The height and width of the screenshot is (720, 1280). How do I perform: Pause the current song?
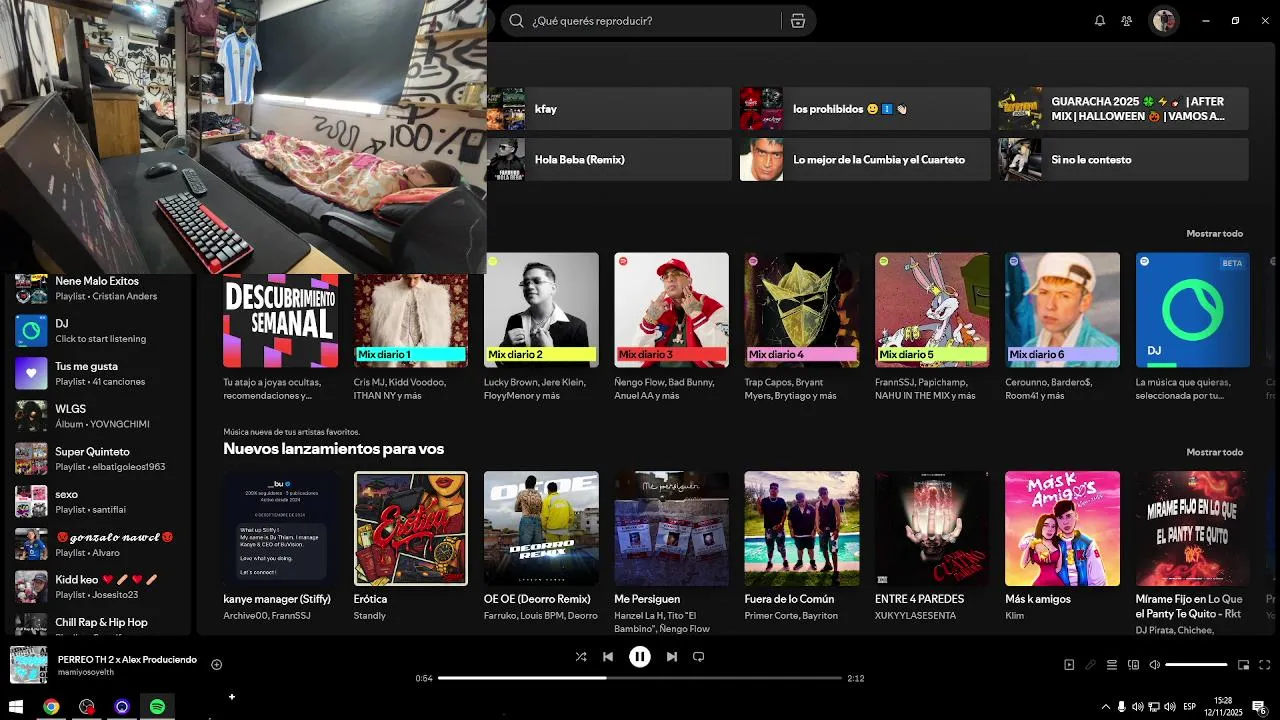coord(640,657)
